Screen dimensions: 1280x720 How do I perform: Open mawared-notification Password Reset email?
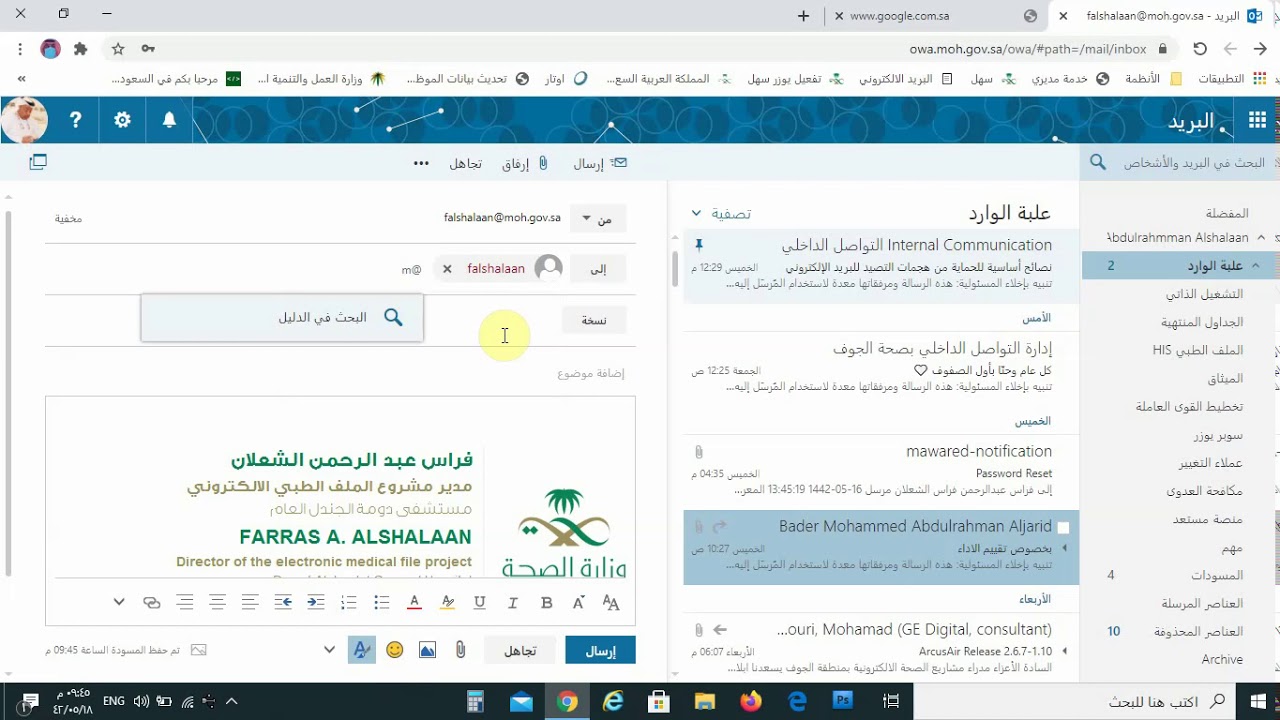tap(880, 470)
